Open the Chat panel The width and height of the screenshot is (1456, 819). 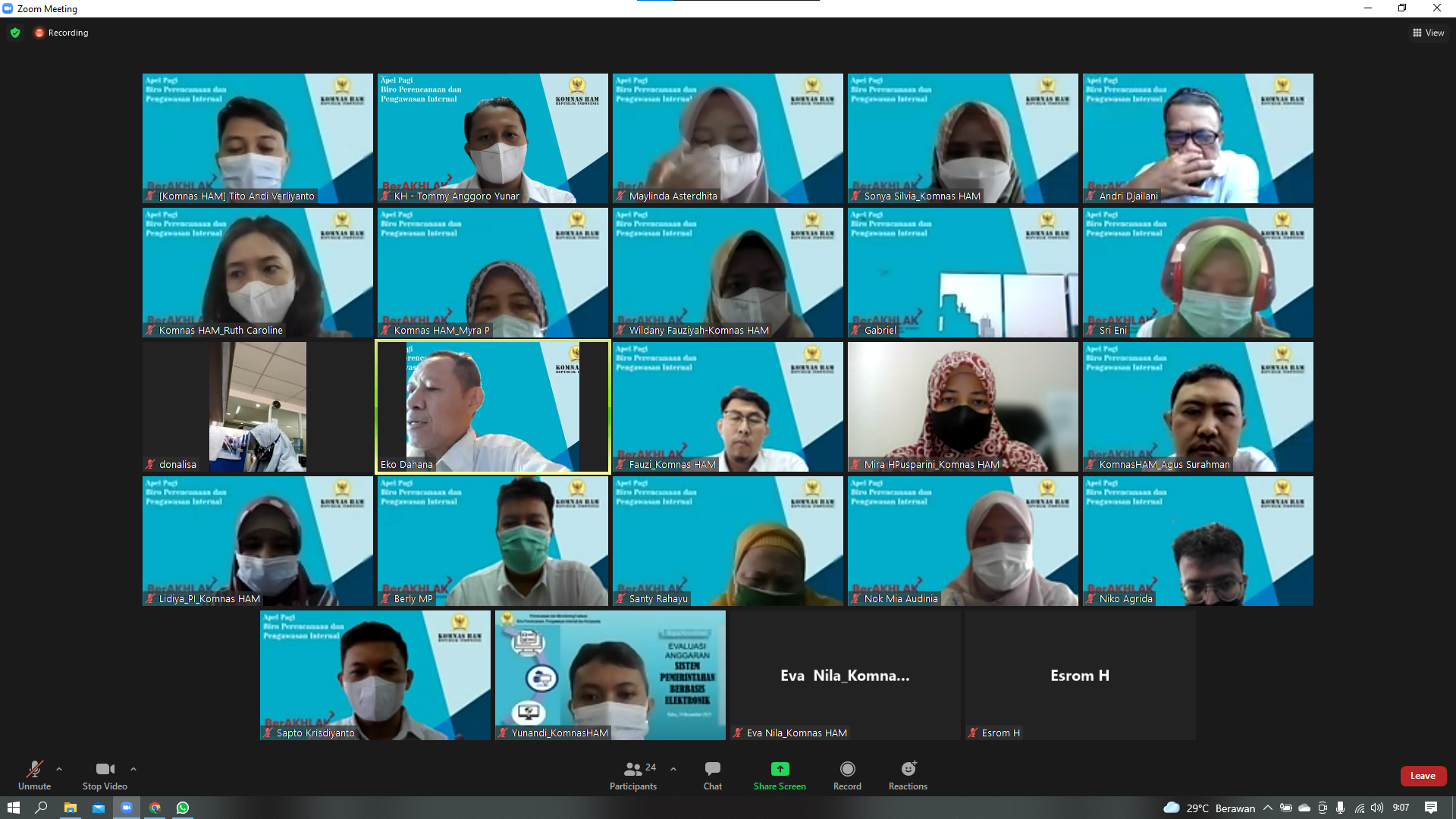712,770
